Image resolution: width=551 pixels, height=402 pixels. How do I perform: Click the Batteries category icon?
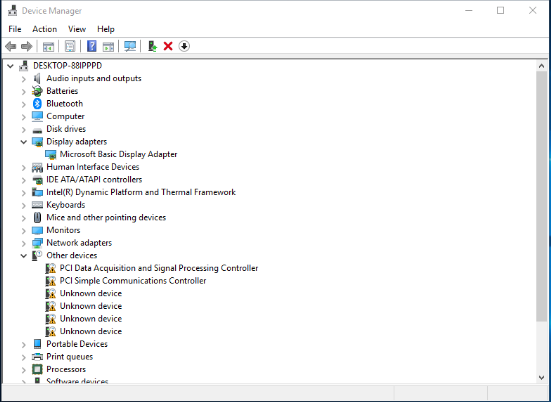[x=37, y=91]
